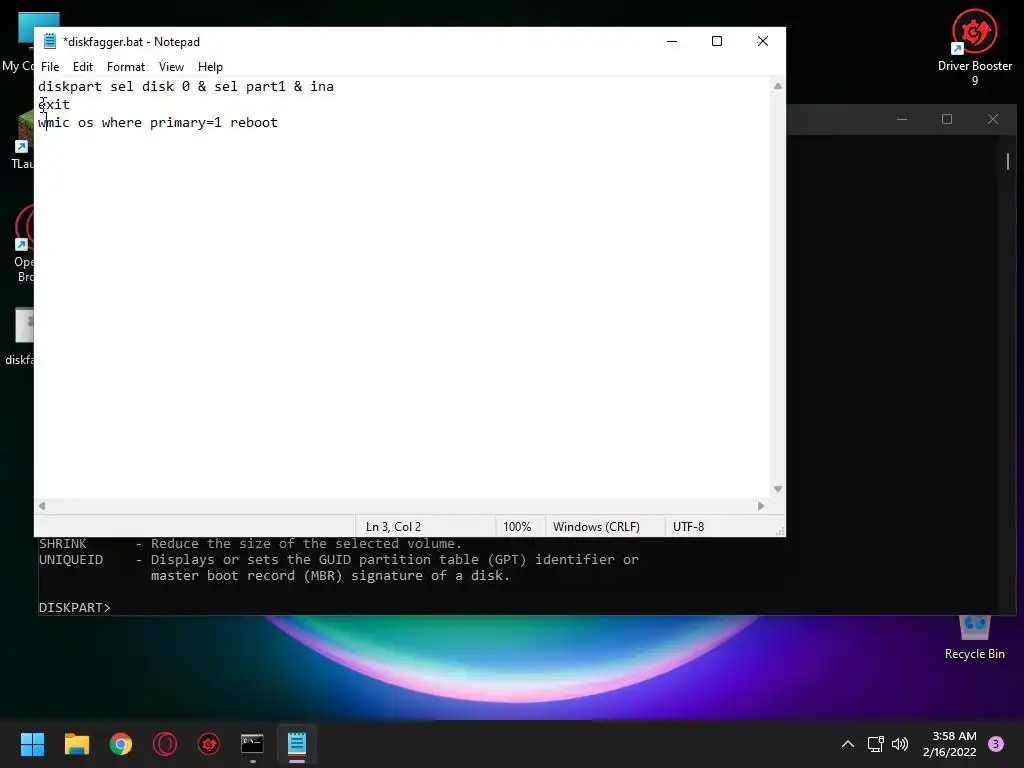1024x768 pixels.
Task: Minimize the background console window
Action: [902, 120]
